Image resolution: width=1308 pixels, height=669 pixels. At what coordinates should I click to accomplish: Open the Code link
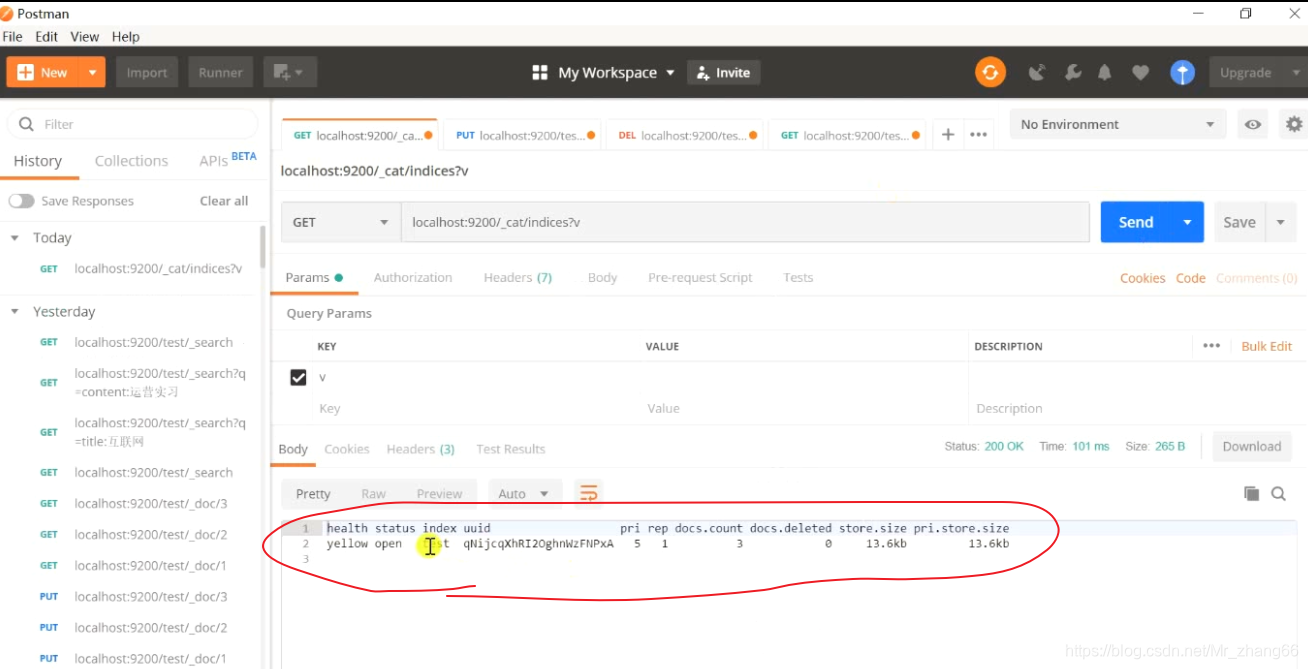point(1190,278)
